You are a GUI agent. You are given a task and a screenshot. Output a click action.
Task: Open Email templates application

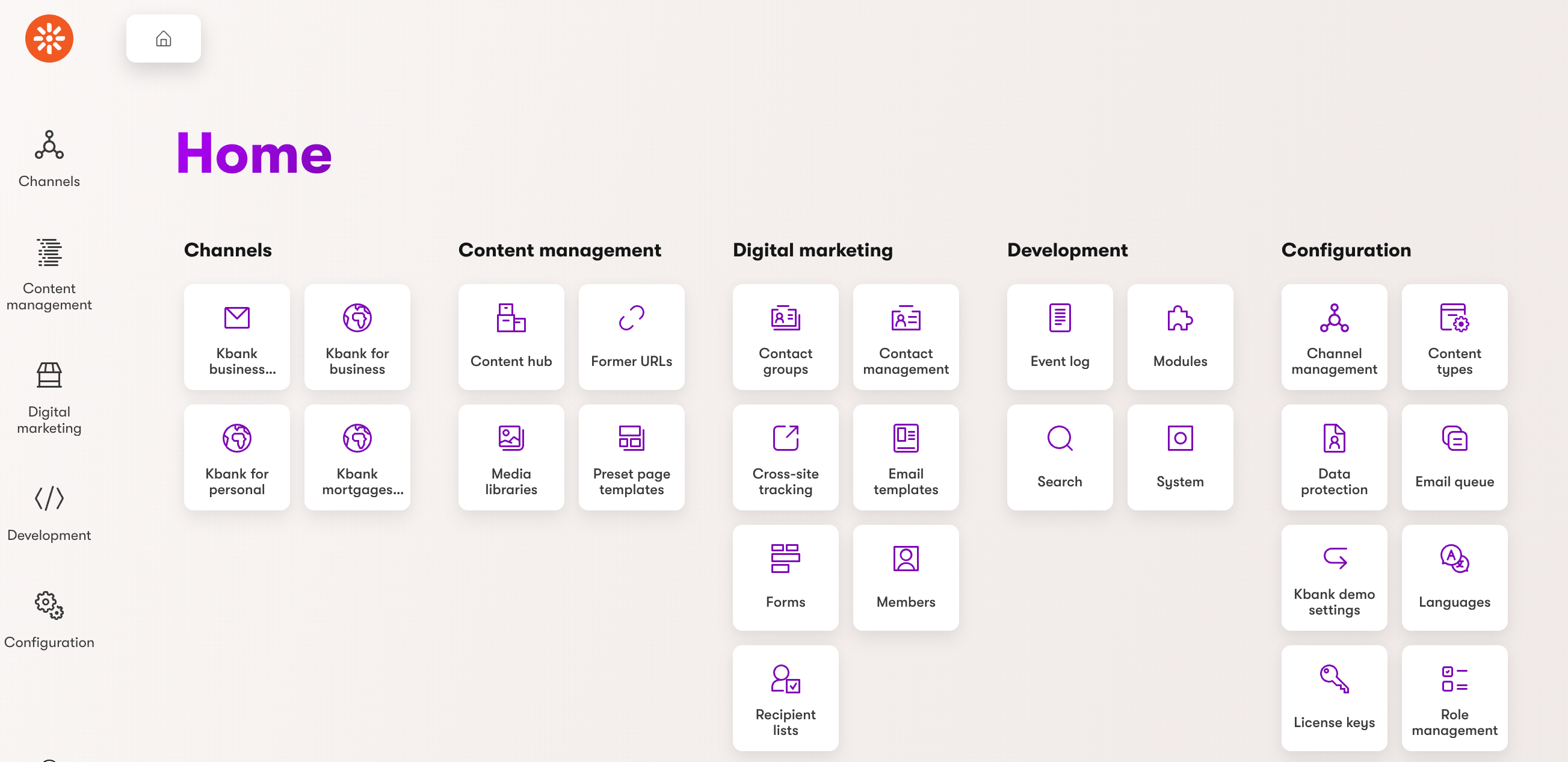(x=905, y=457)
